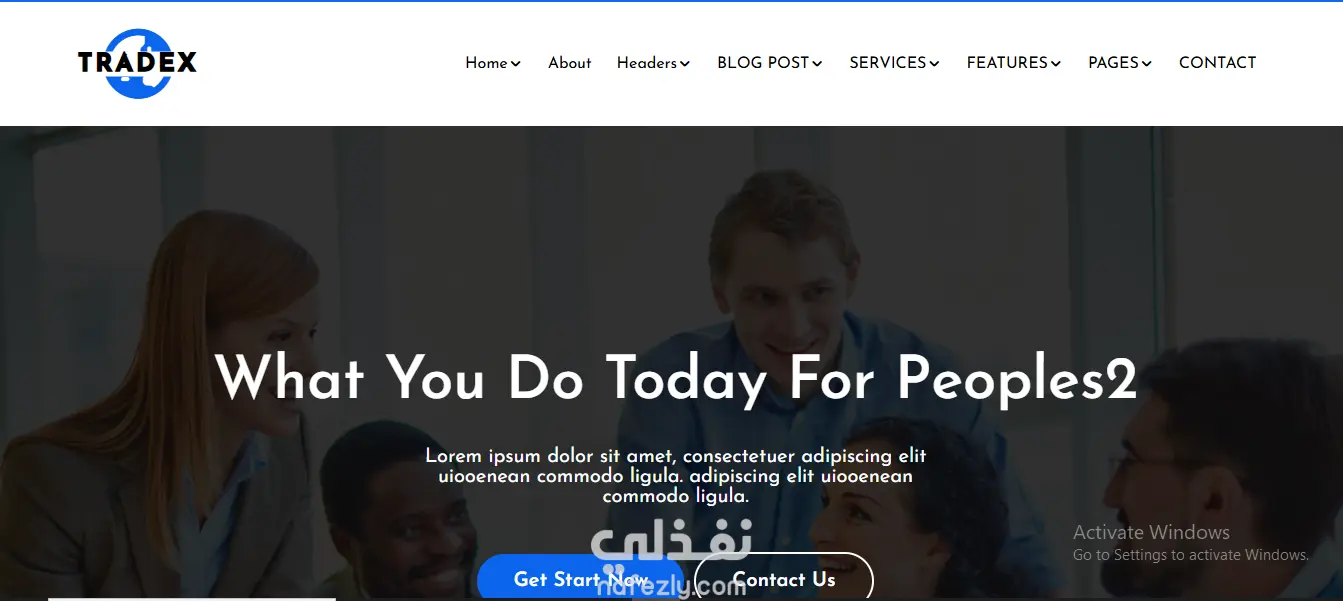Expand the Headers chevron arrow
Viewport: 1343px width, 601px height.
pos(685,64)
